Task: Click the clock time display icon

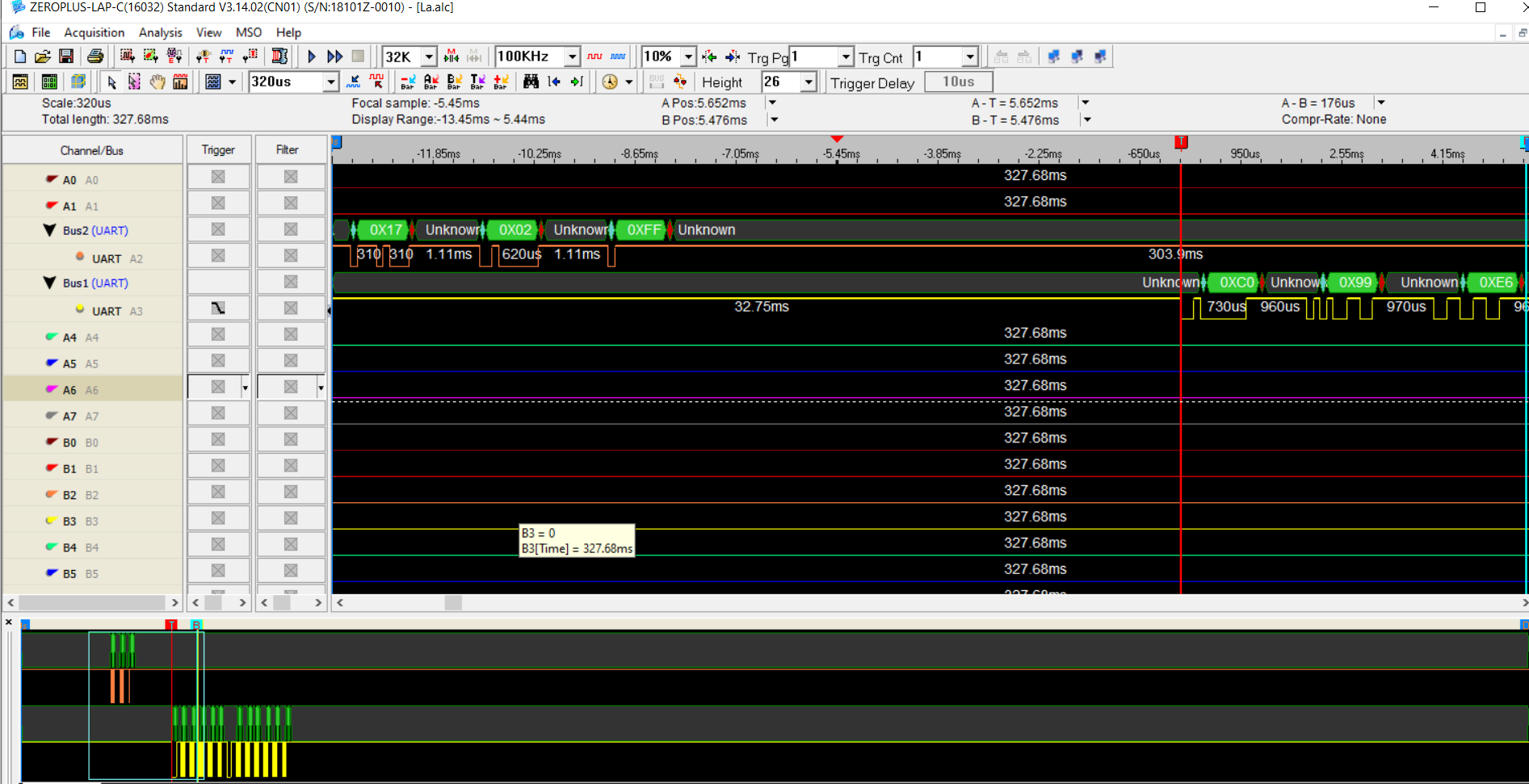Action: click(x=610, y=82)
